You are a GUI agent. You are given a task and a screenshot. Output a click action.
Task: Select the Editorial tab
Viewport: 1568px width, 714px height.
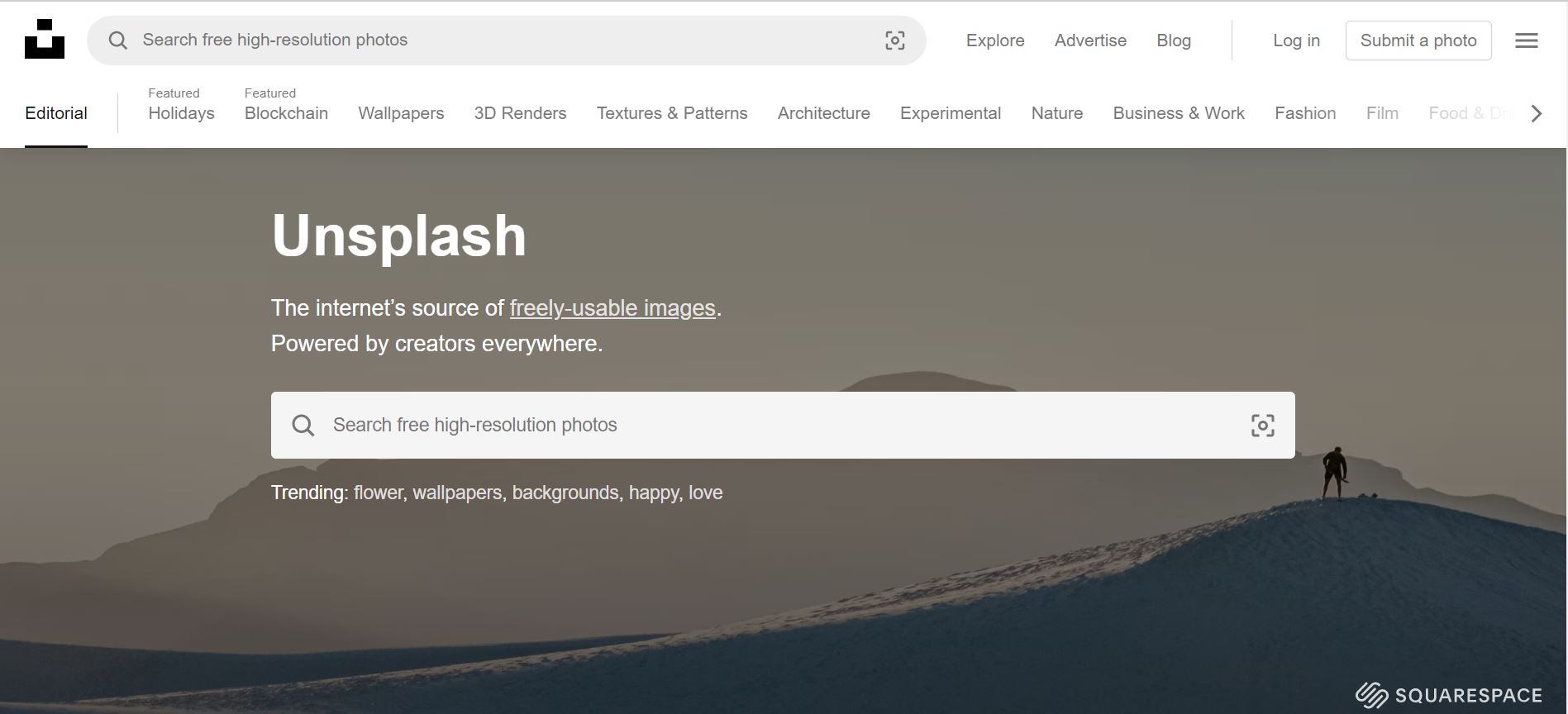point(56,113)
